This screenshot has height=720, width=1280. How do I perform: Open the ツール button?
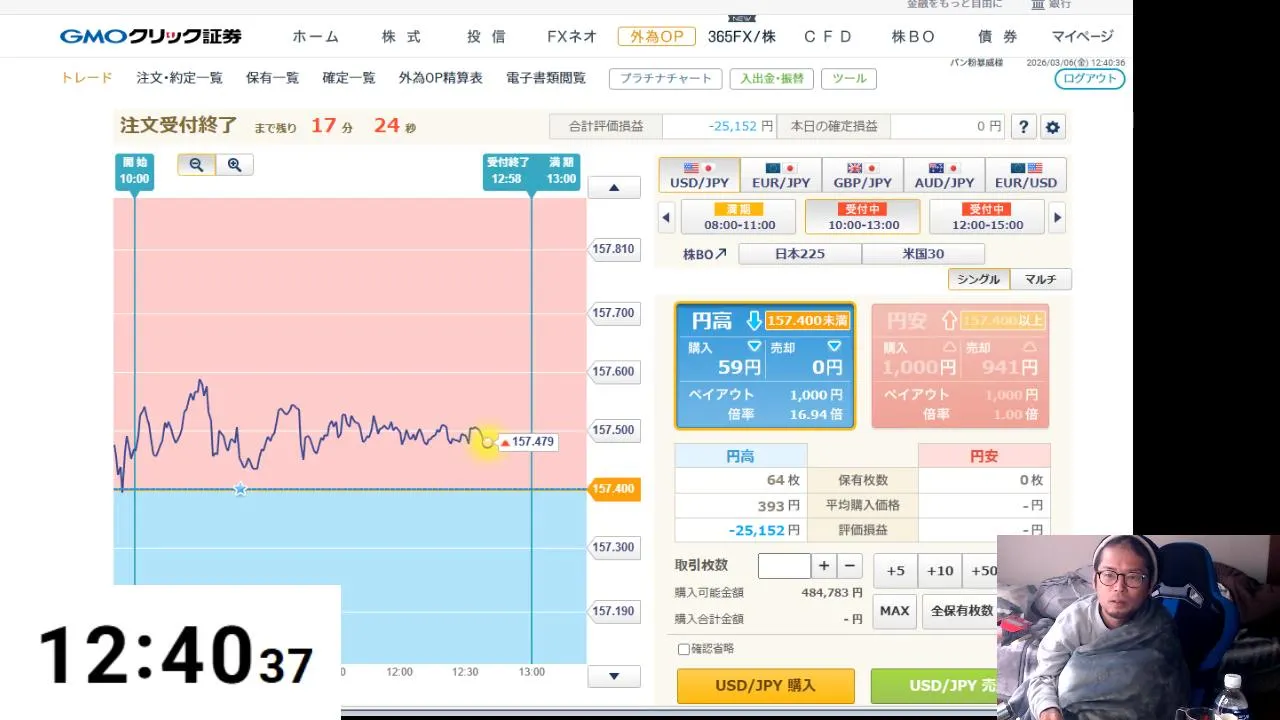point(849,78)
